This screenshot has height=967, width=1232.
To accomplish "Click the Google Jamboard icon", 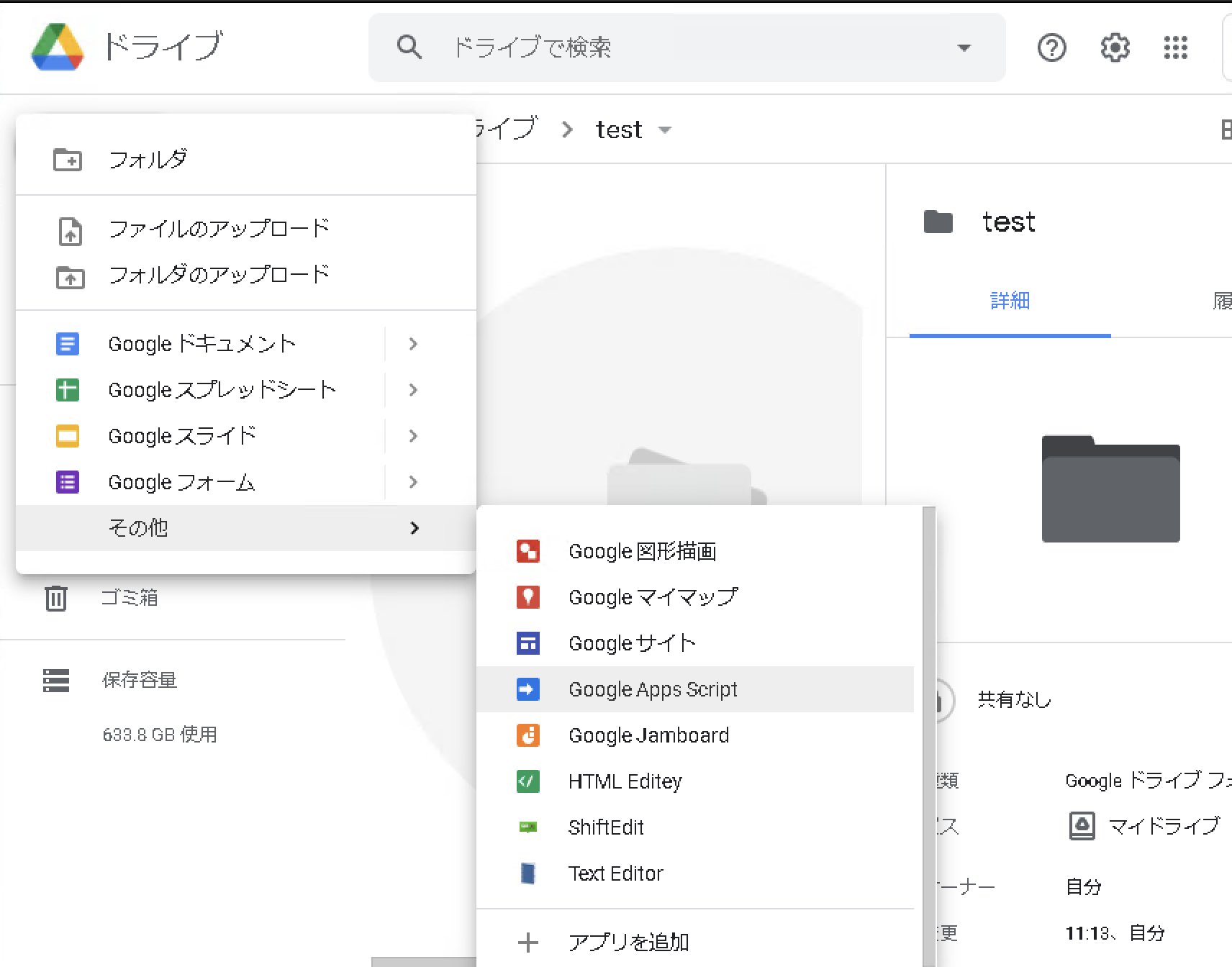I will pyautogui.click(x=528, y=735).
